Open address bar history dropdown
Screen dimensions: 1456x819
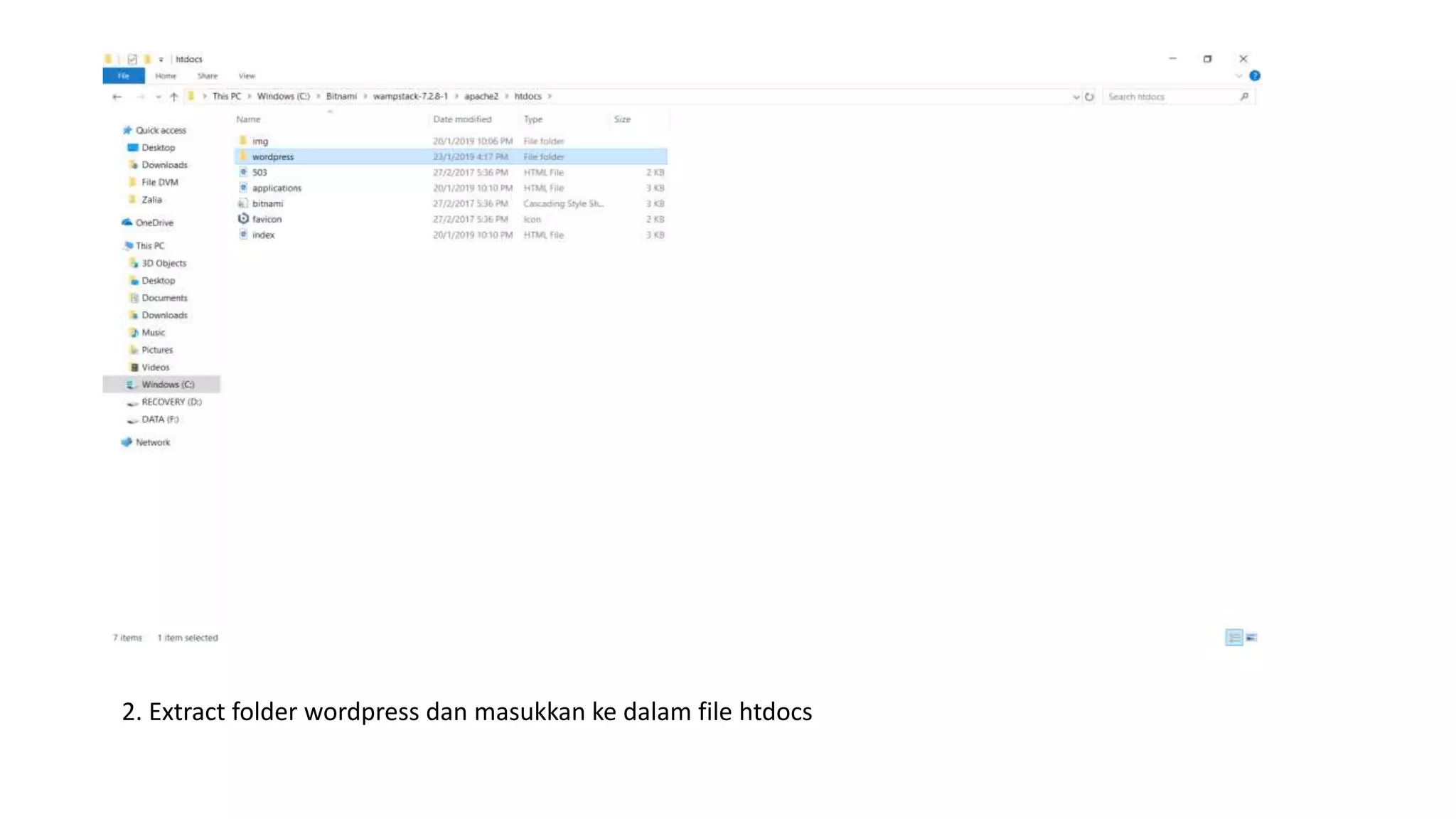point(1076,97)
